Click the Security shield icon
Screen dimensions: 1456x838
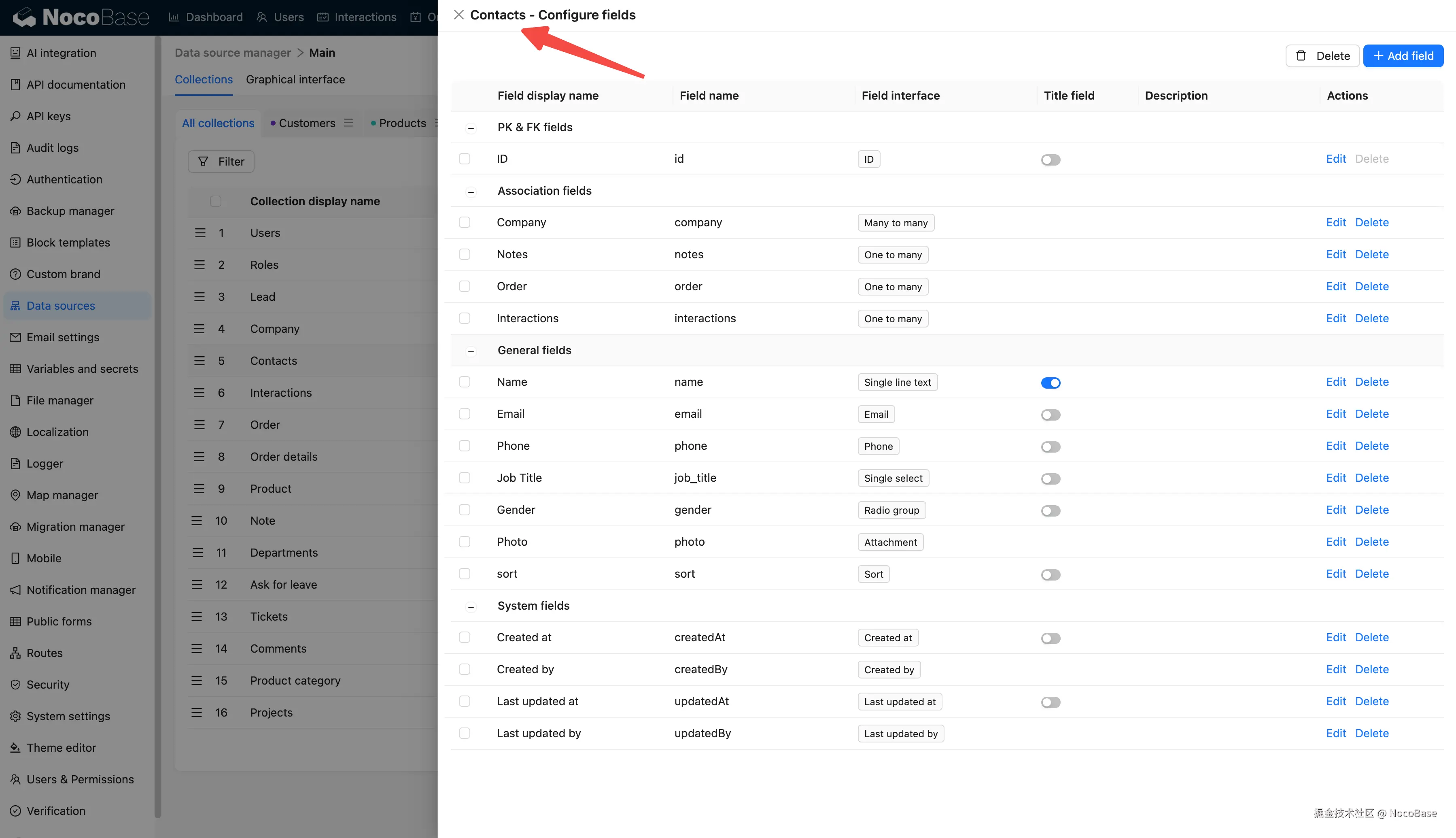pyautogui.click(x=15, y=685)
